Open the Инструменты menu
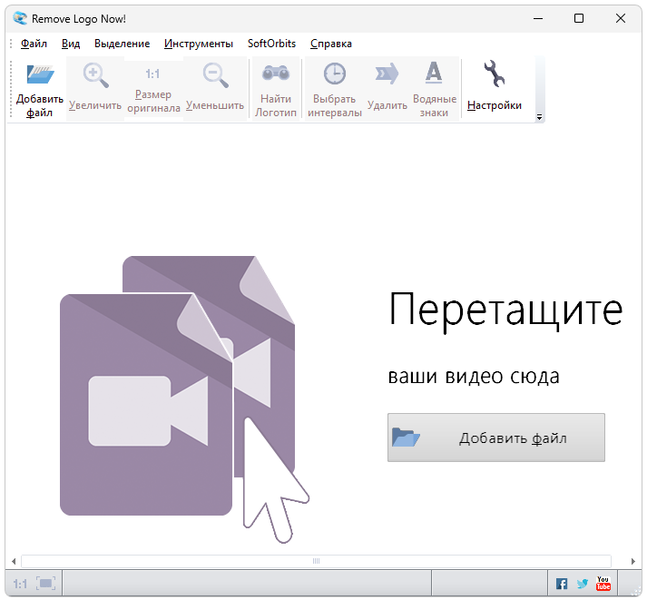Screen dimensions: 647x600 (x=198, y=43)
